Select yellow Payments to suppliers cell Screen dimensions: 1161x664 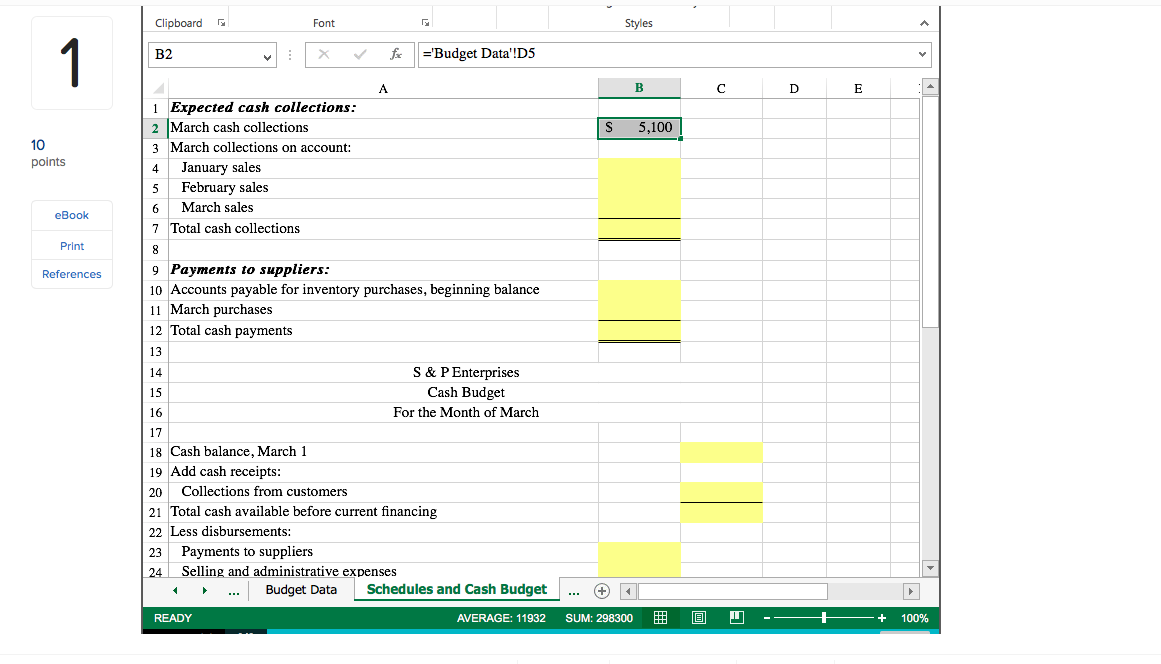point(639,552)
